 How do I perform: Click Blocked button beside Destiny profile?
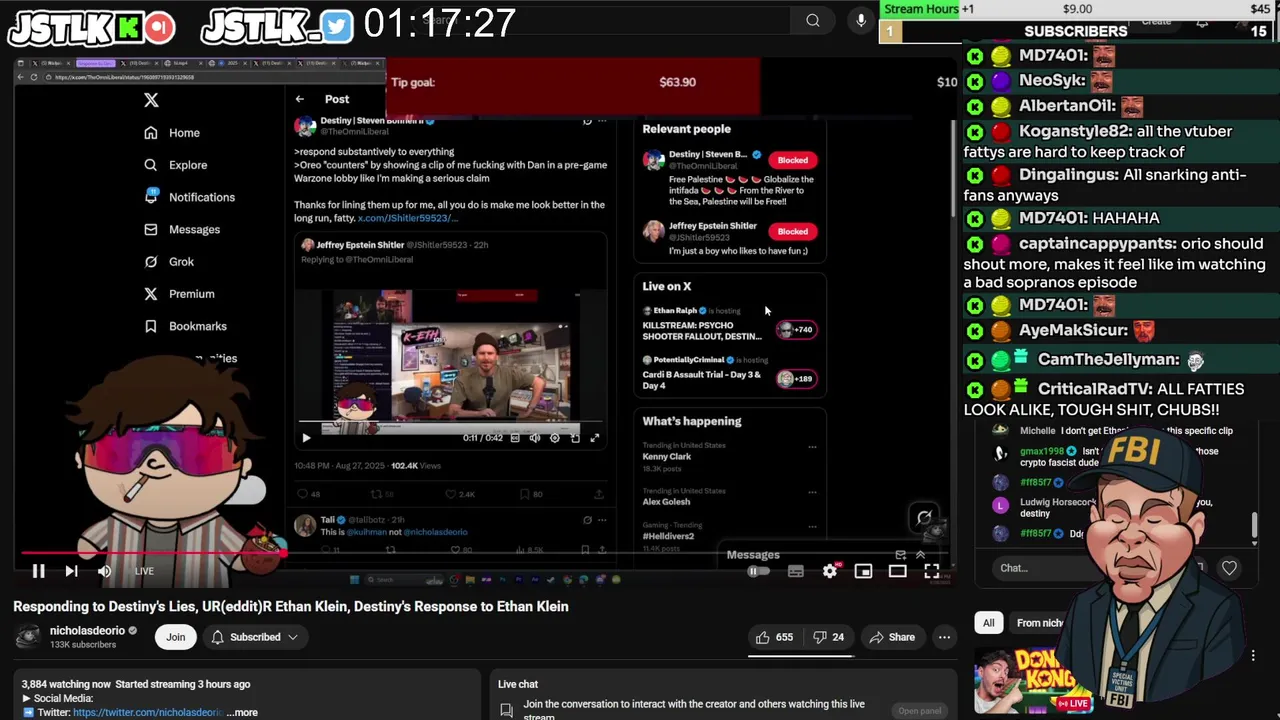pyautogui.click(x=792, y=160)
